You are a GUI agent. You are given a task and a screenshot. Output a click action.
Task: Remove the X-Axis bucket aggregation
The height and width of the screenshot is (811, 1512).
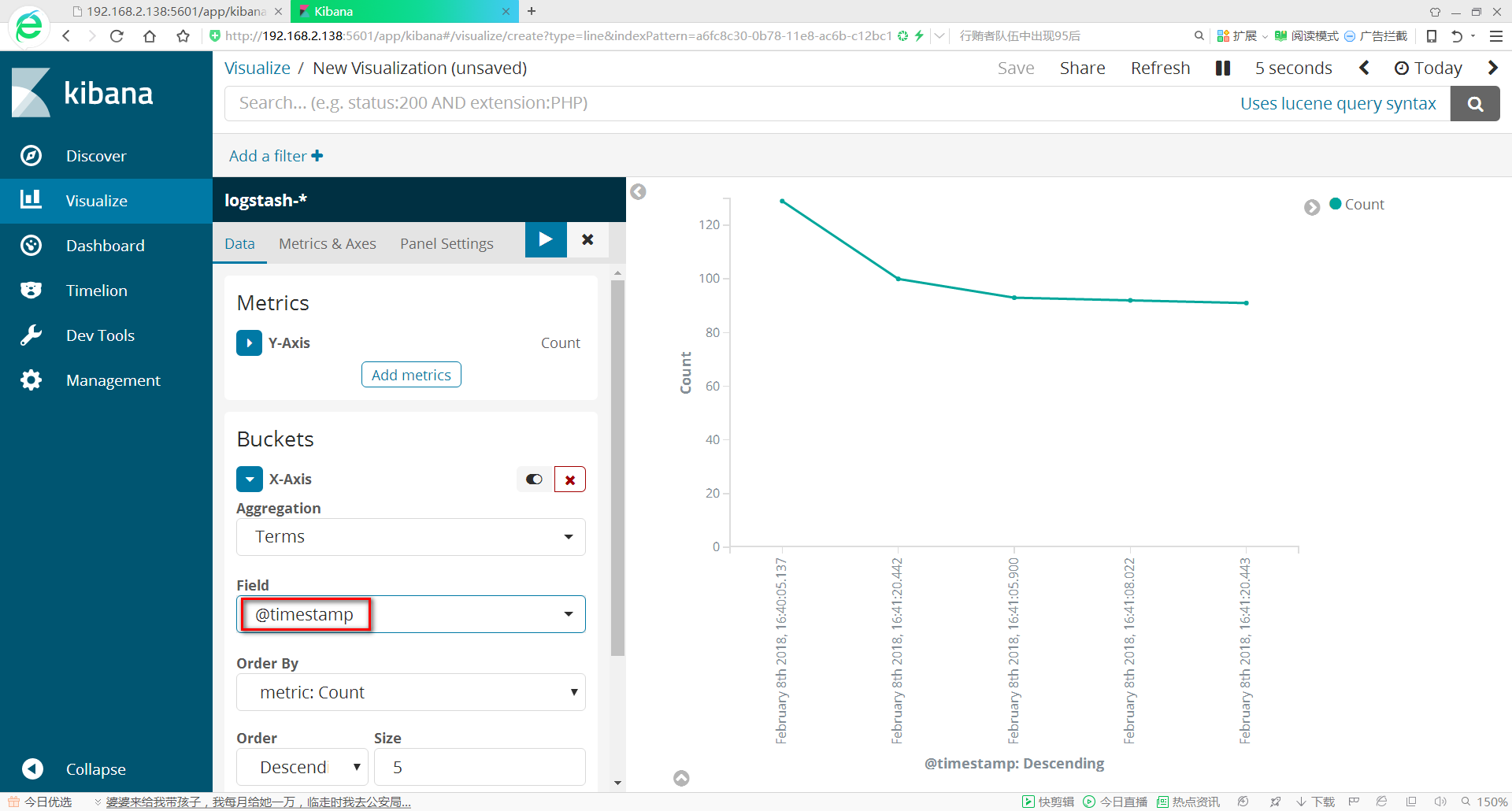coord(570,480)
